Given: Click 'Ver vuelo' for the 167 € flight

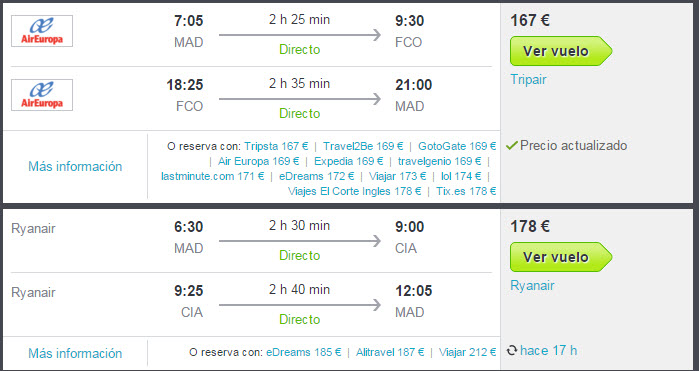Looking at the screenshot, I should pos(561,51).
